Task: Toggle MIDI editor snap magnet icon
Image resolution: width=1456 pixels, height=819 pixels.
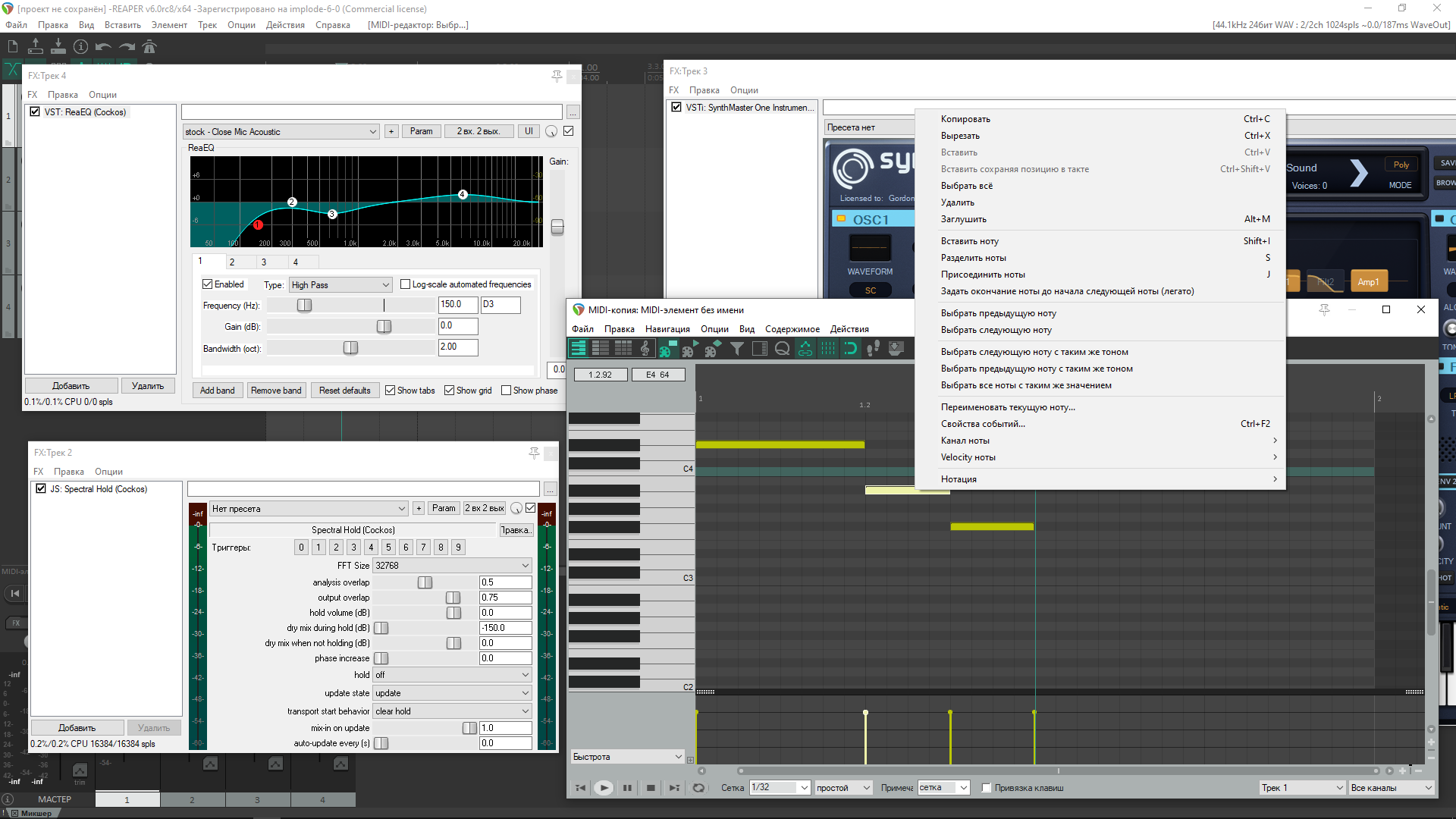Action: click(850, 348)
